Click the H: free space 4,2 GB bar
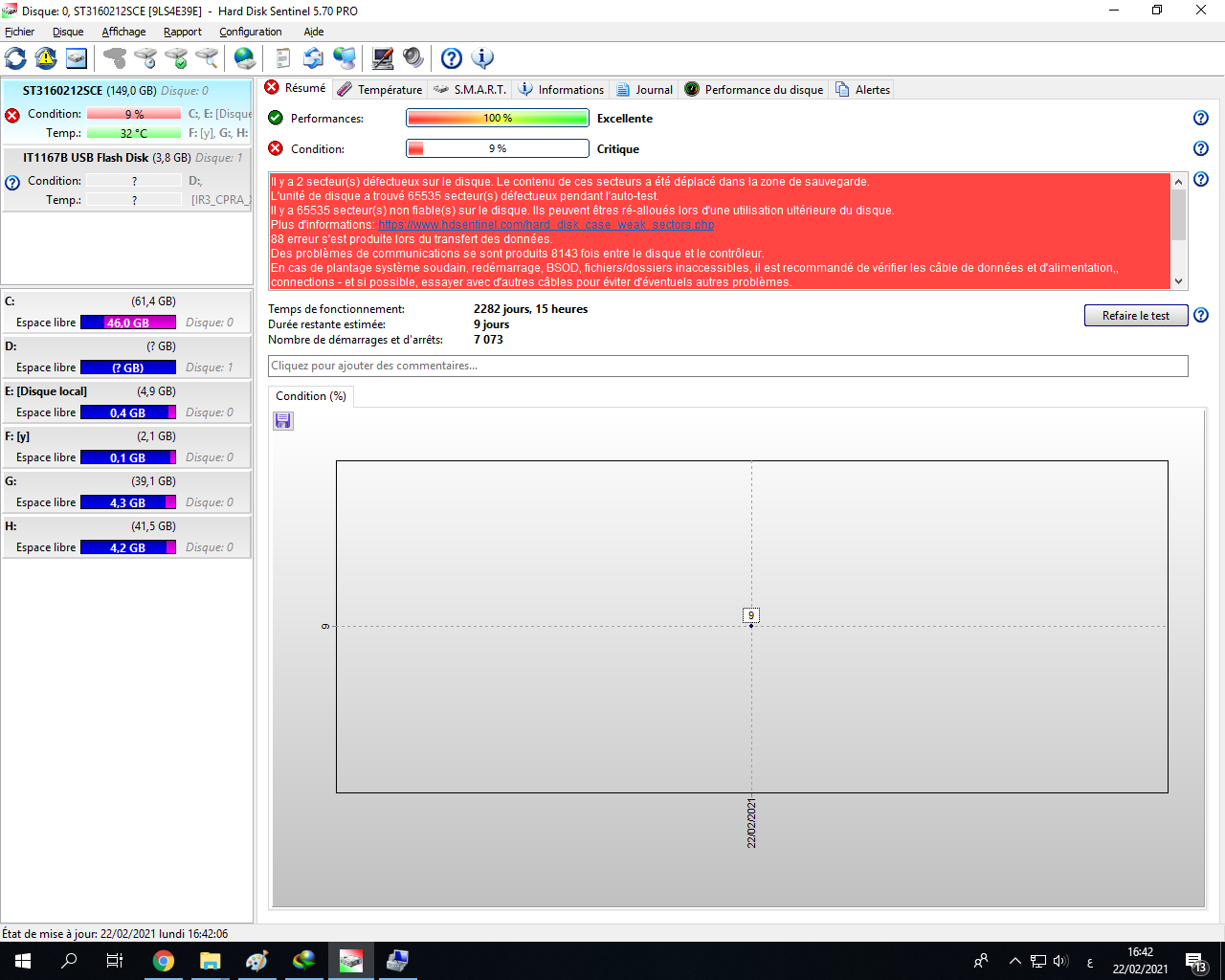The image size is (1225, 980). [x=128, y=547]
